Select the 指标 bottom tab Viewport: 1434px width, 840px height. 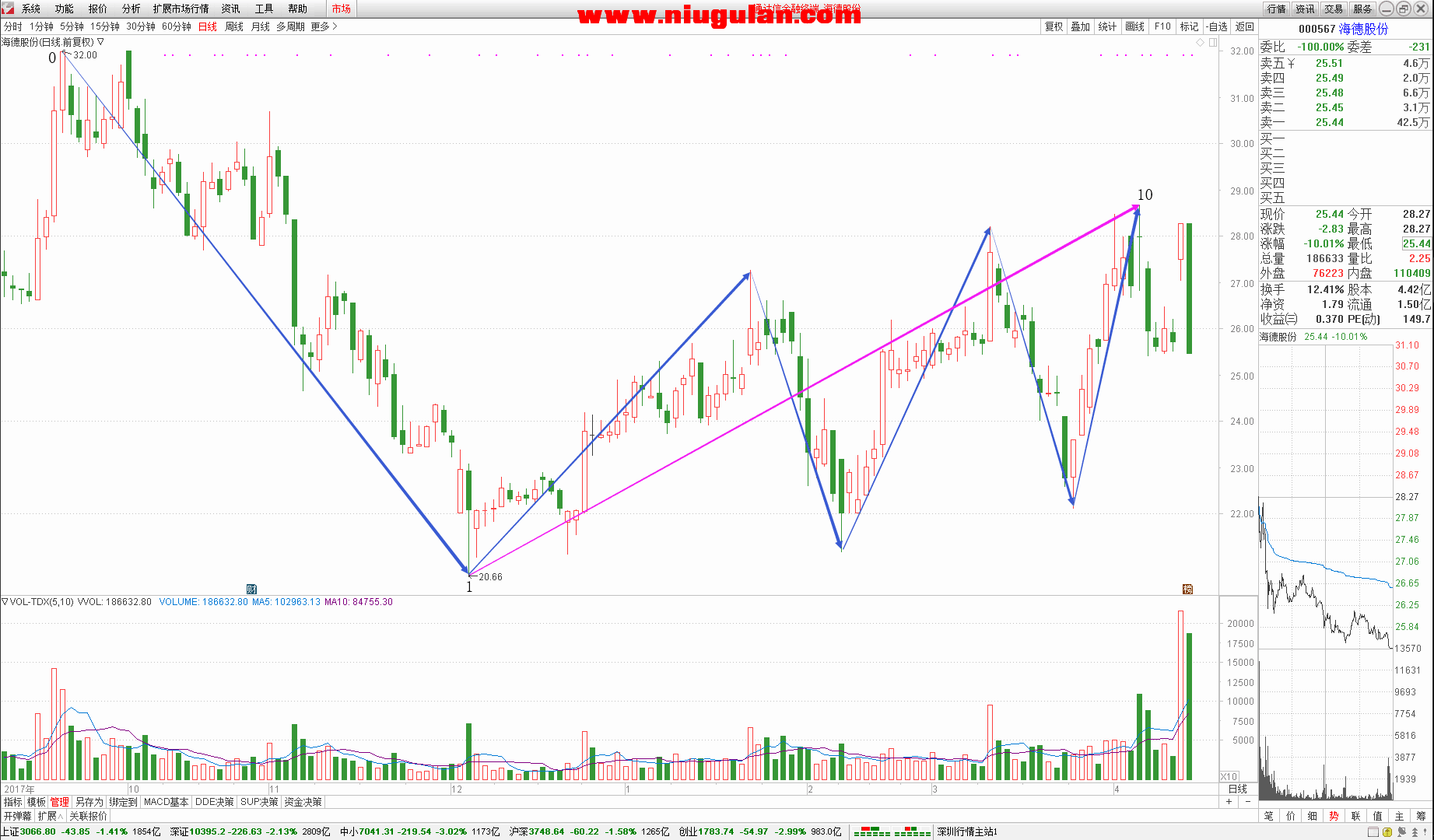[x=13, y=802]
